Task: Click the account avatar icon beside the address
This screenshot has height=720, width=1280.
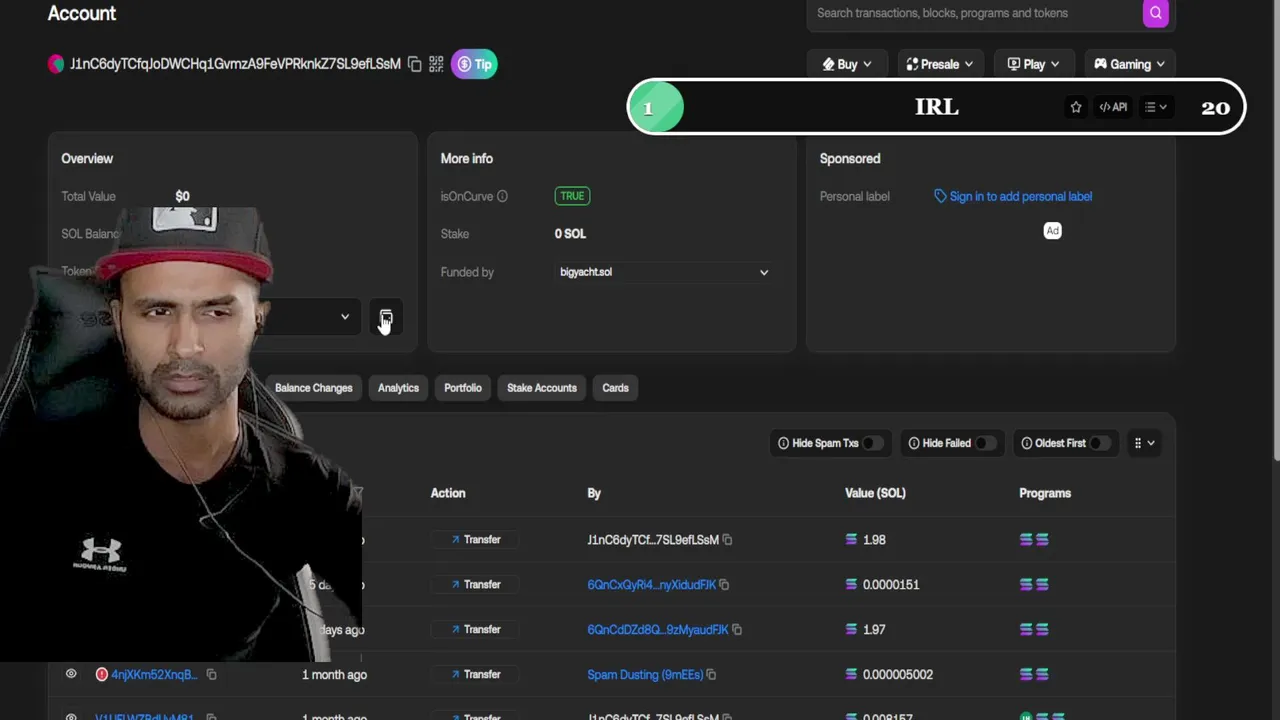Action: click(56, 64)
